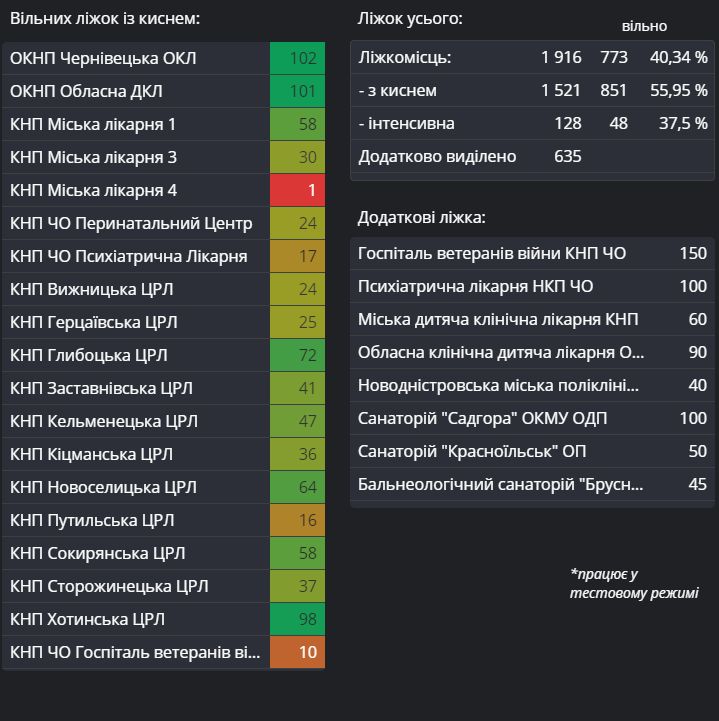This screenshot has height=721, width=719.
Task: Select the '- з киснем' totals row
Action: click(532, 91)
